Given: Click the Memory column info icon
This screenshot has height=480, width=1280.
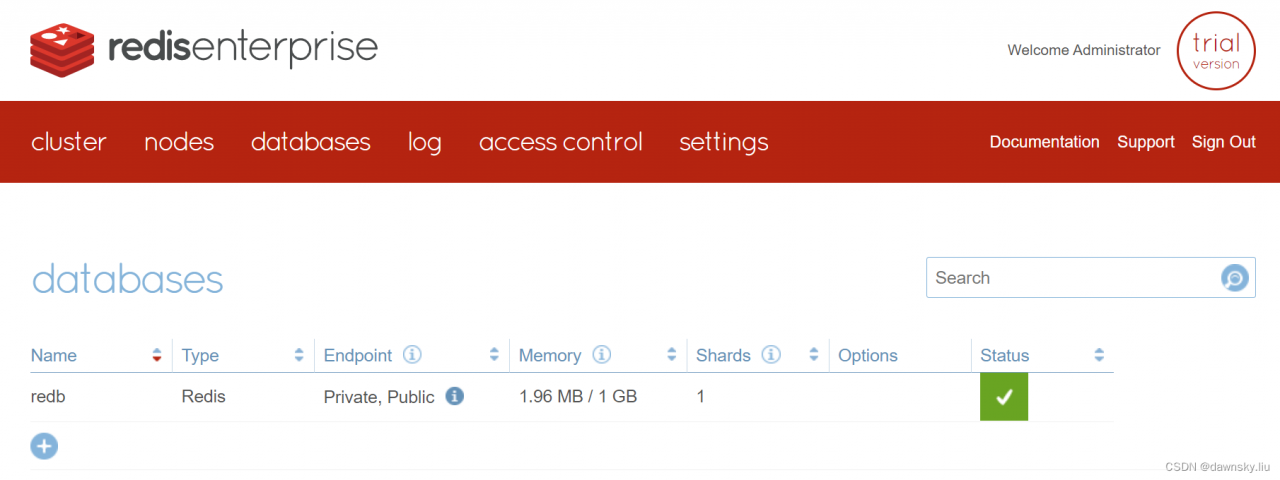Looking at the screenshot, I should tap(601, 355).
